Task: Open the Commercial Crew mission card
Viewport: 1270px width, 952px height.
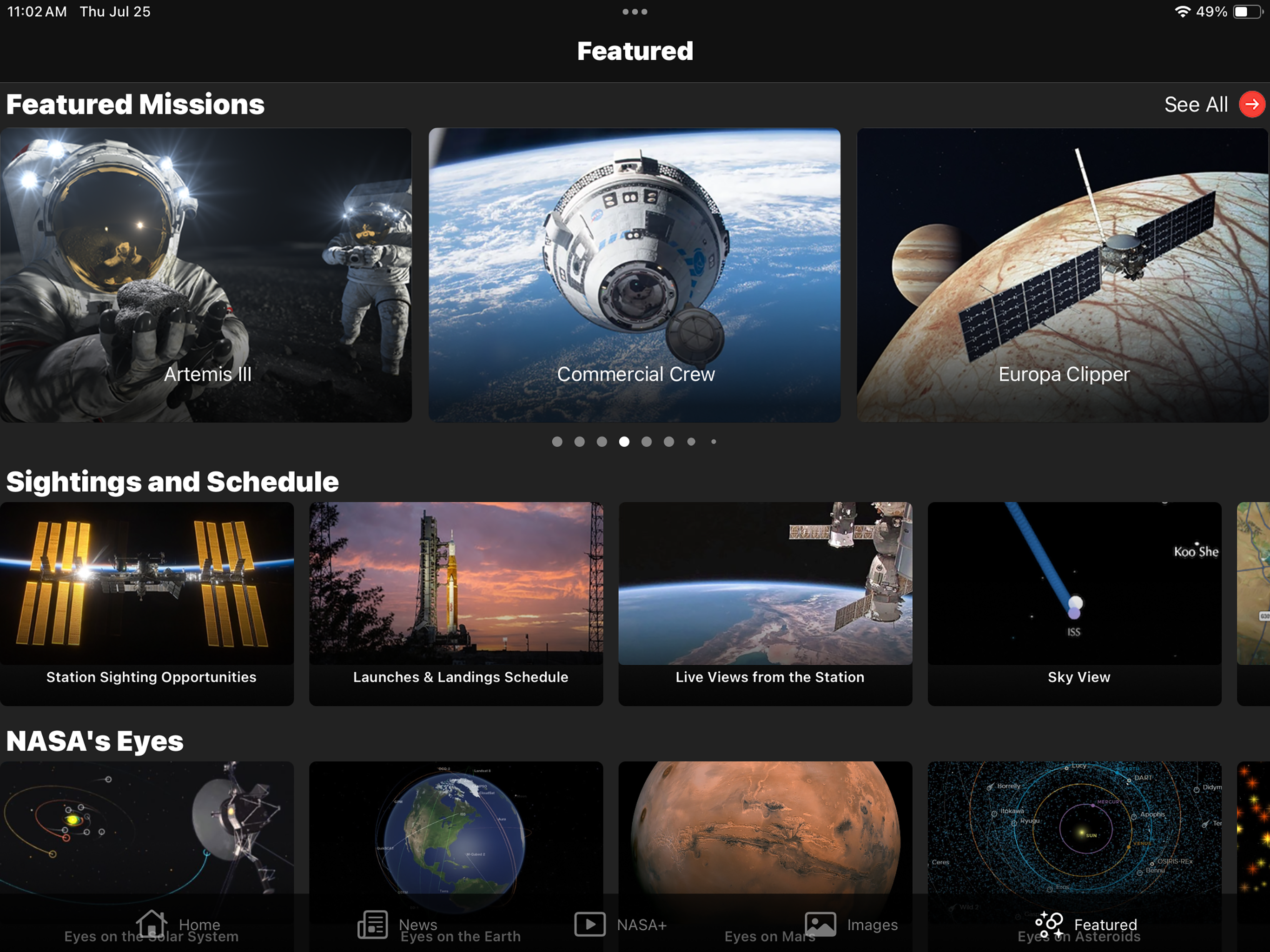Action: (x=635, y=275)
